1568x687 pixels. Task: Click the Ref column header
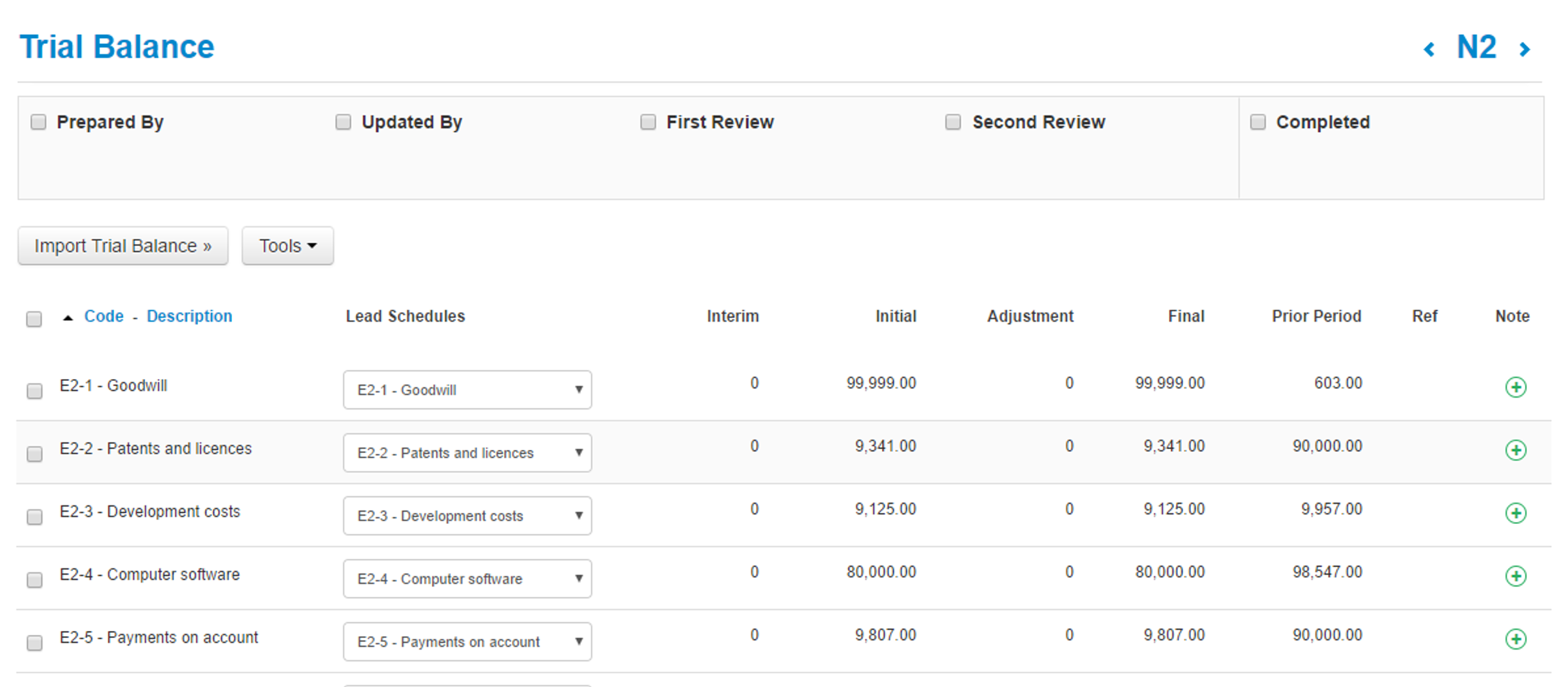click(1425, 316)
